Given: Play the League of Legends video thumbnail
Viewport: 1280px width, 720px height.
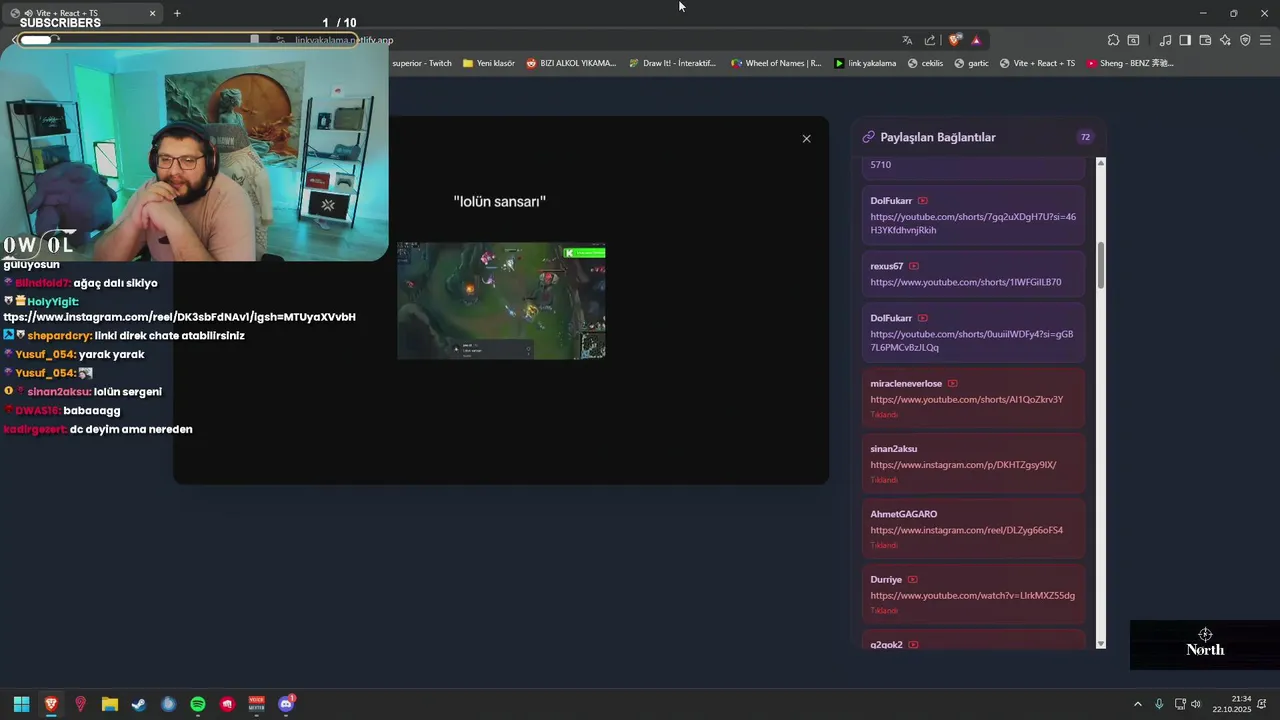Looking at the screenshot, I should point(501,301).
